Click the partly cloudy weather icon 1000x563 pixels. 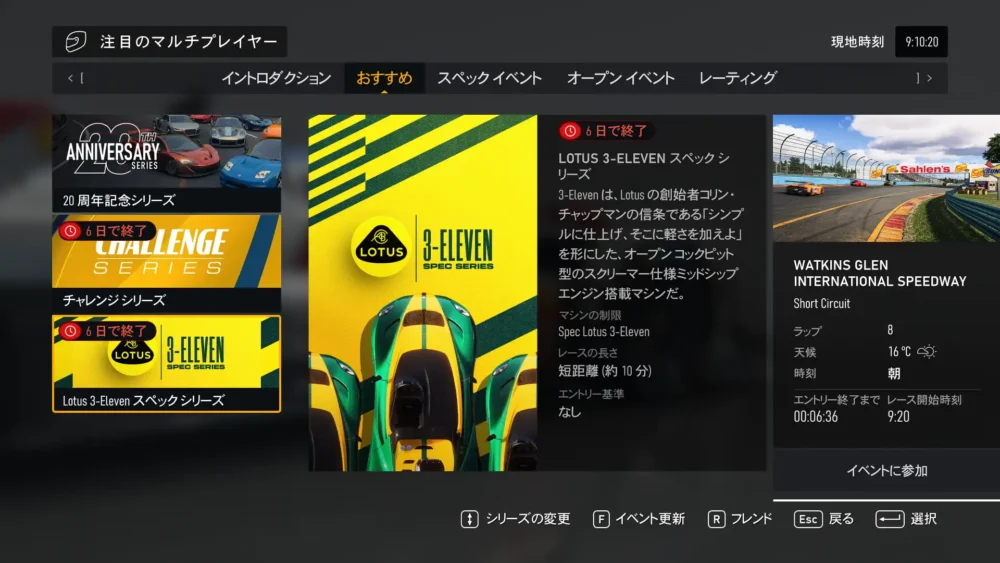point(927,351)
